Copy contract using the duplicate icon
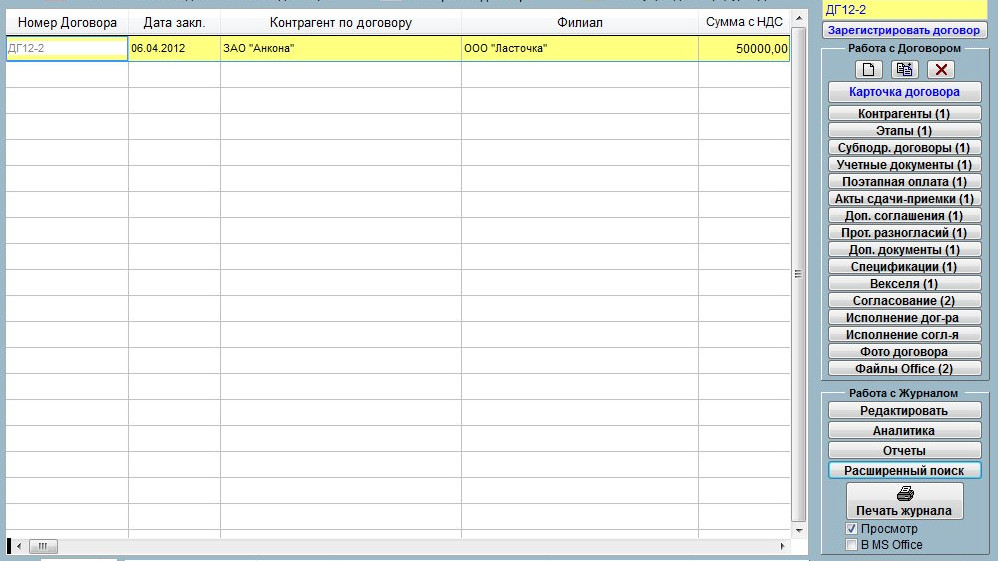 click(904, 69)
